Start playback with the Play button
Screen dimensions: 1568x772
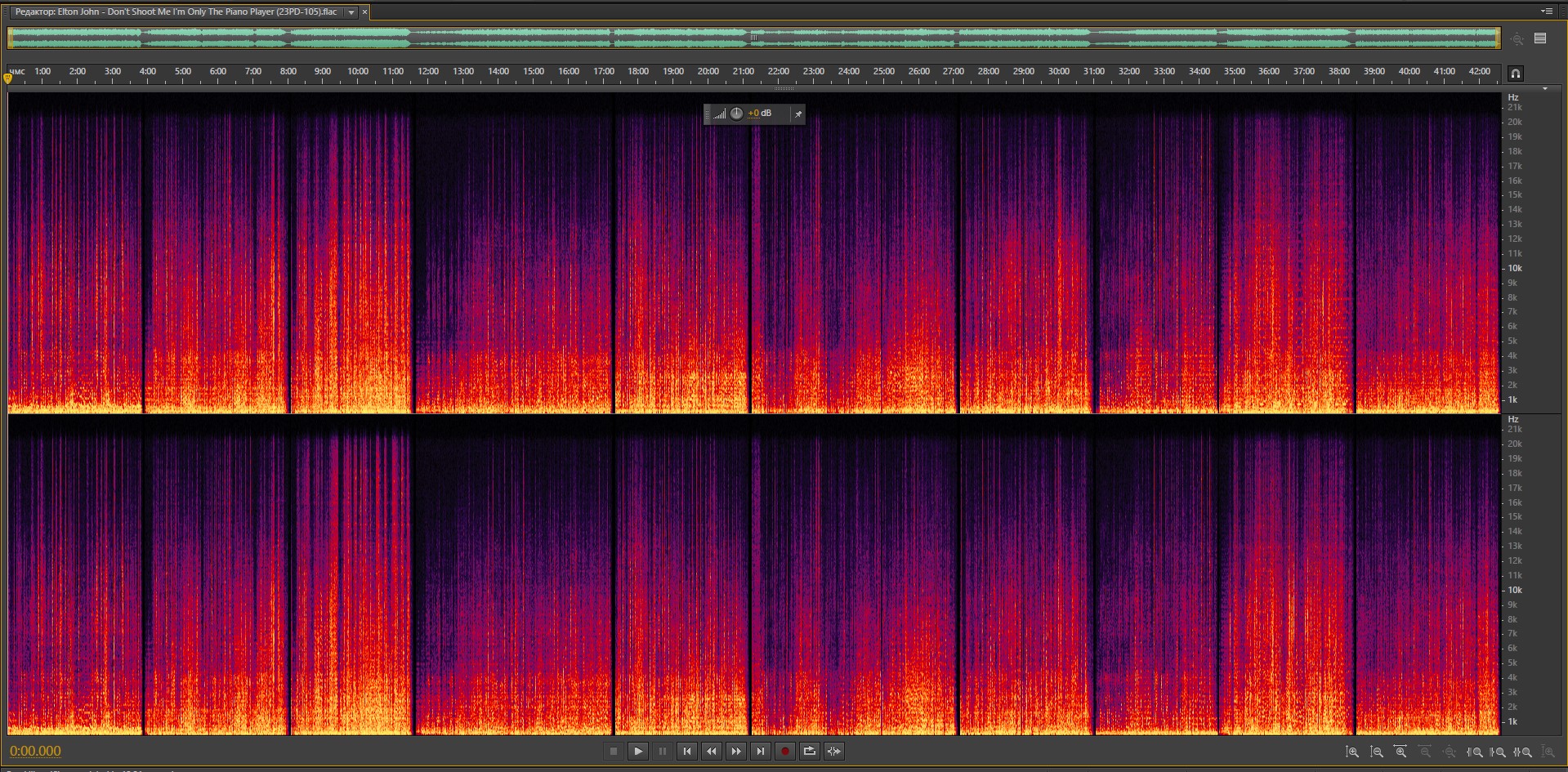point(638,752)
